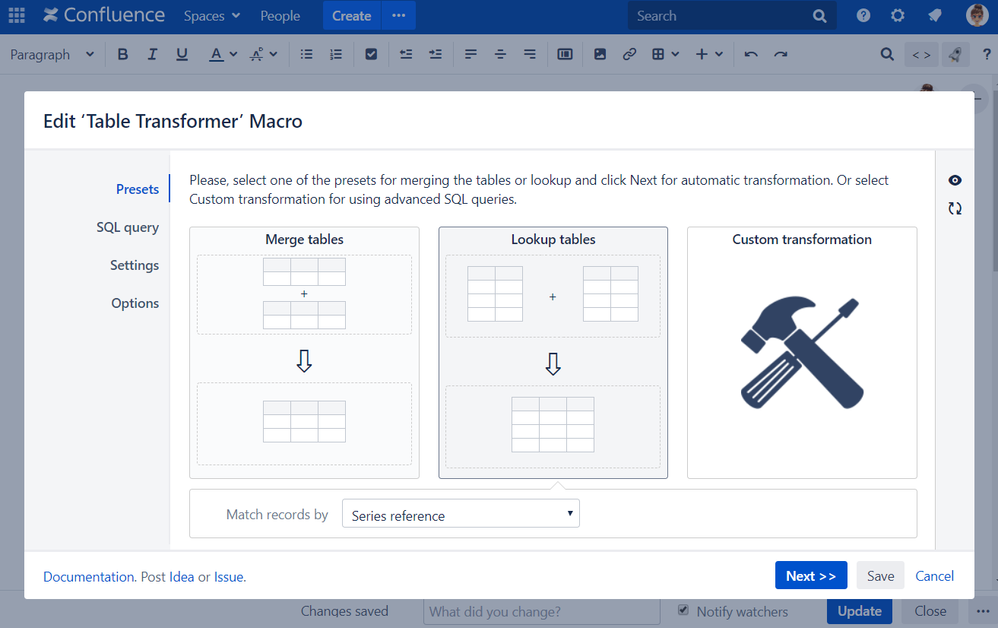Select the Lookup tables preset
The height and width of the screenshot is (628, 998).
[x=553, y=352]
